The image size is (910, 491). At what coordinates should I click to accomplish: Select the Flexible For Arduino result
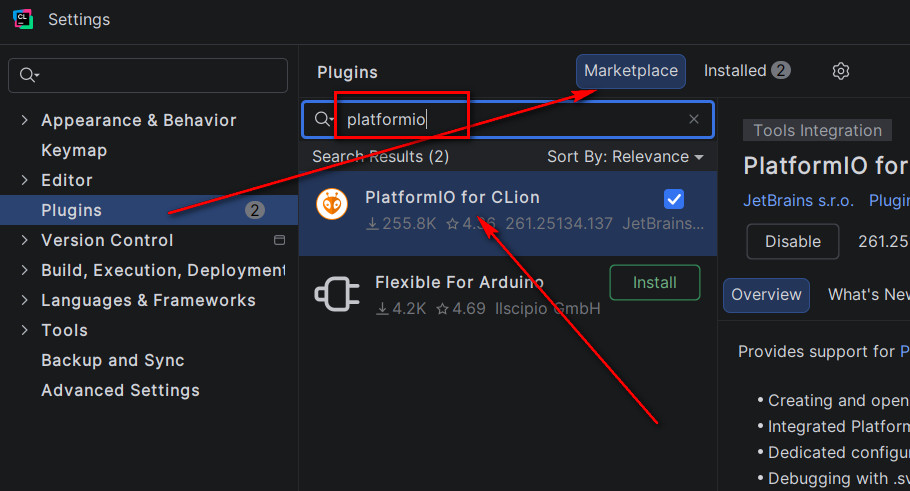click(x=508, y=295)
